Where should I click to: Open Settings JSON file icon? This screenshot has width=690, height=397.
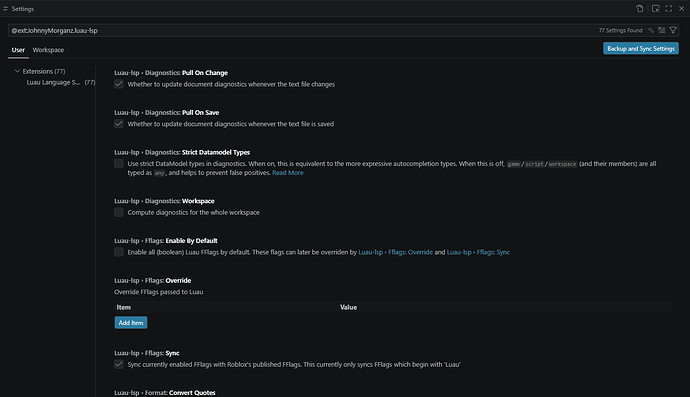(x=639, y=8)
